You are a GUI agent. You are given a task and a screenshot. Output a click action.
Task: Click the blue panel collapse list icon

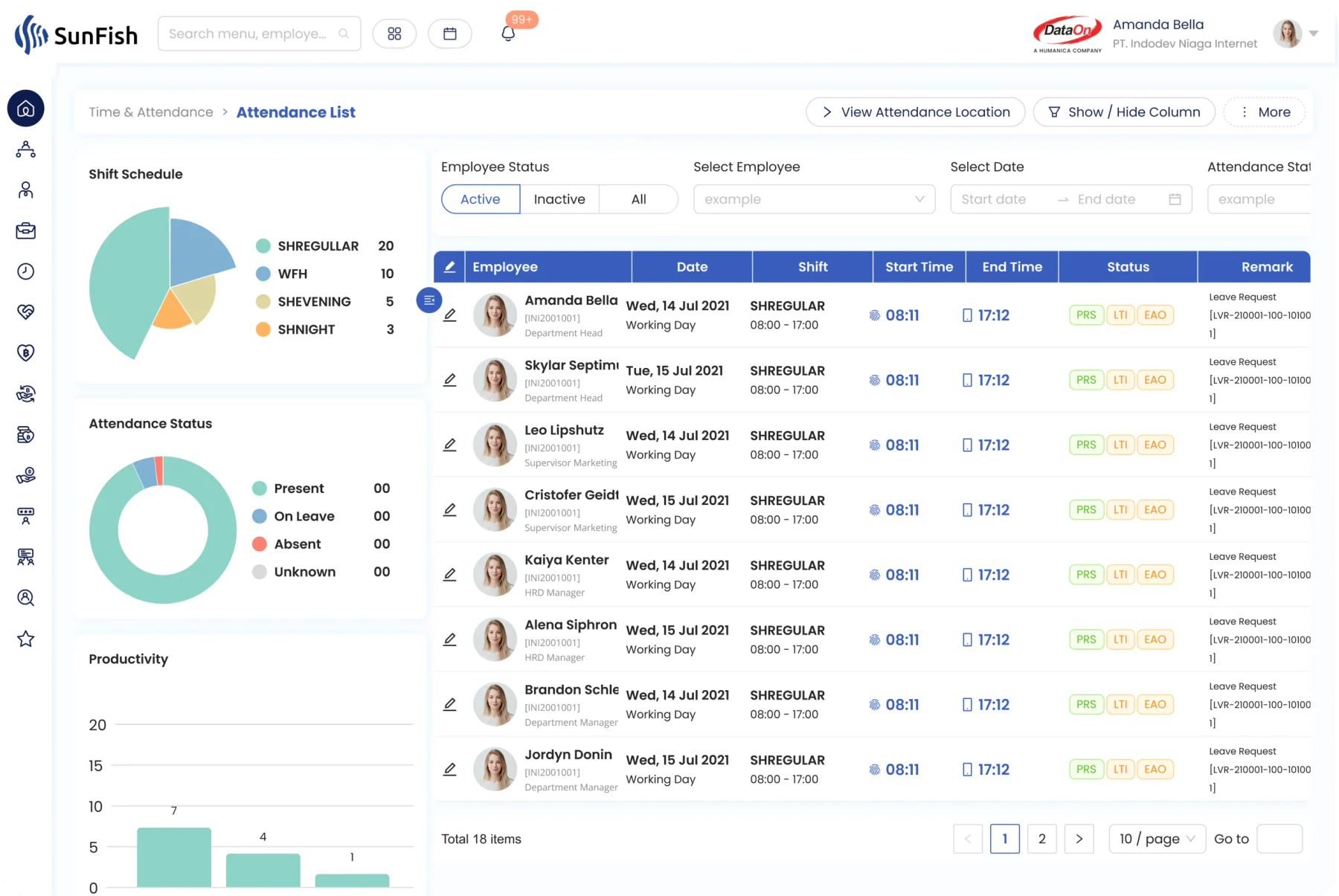[x=429, y=300]
